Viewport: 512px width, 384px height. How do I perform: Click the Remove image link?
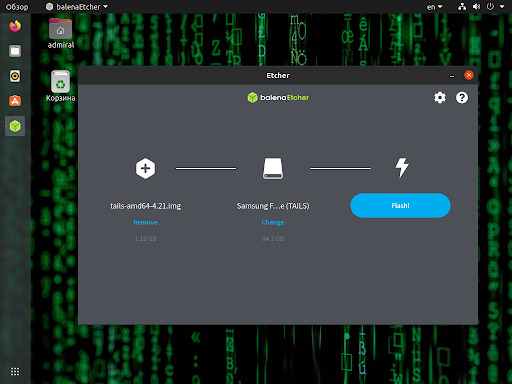pos(145,222)
